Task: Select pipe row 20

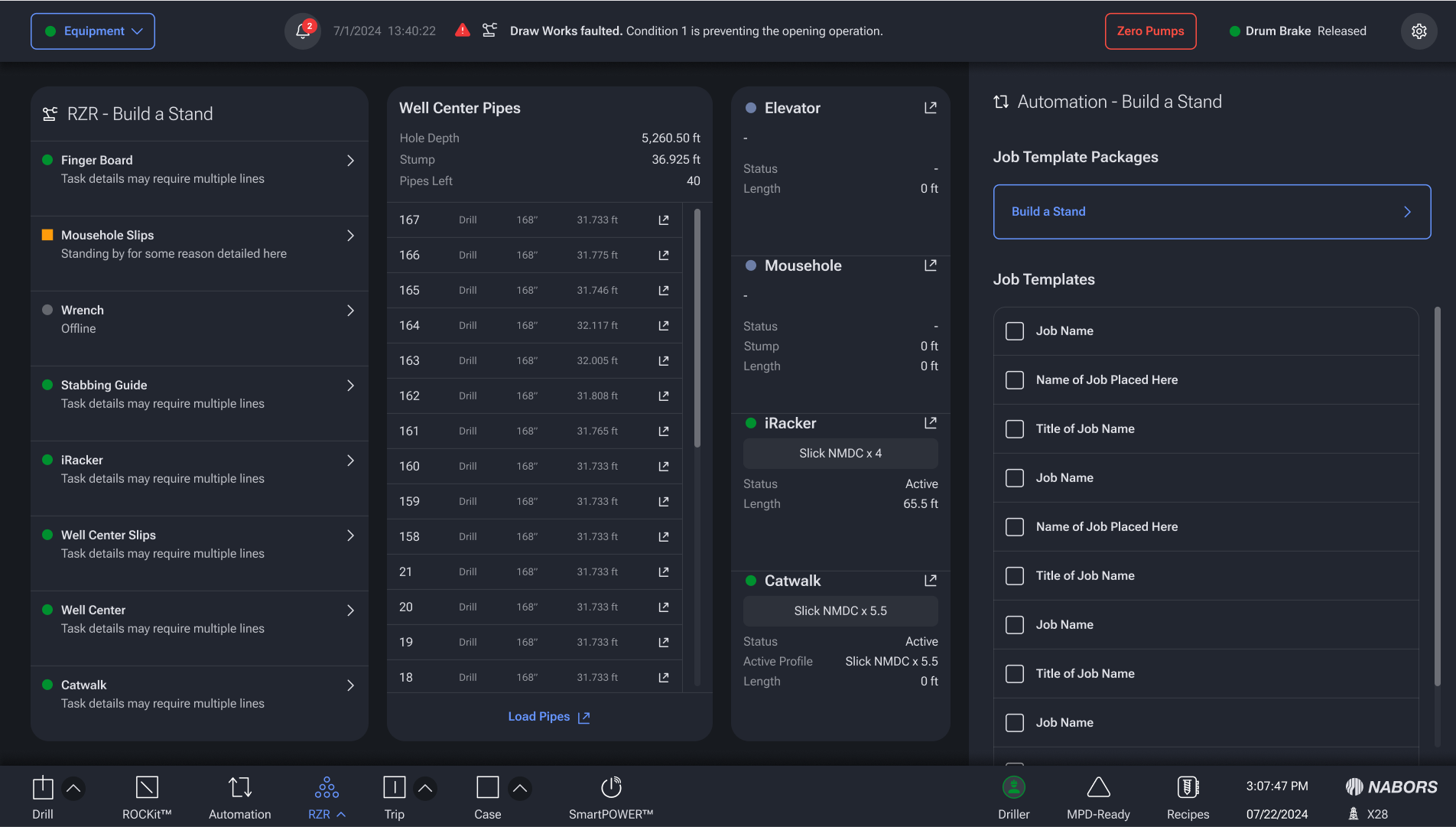Action: point(534,607)
